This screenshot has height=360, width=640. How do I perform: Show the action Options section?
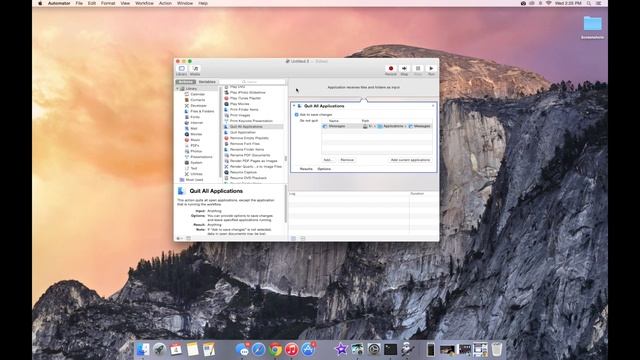[x=324, y=169]
